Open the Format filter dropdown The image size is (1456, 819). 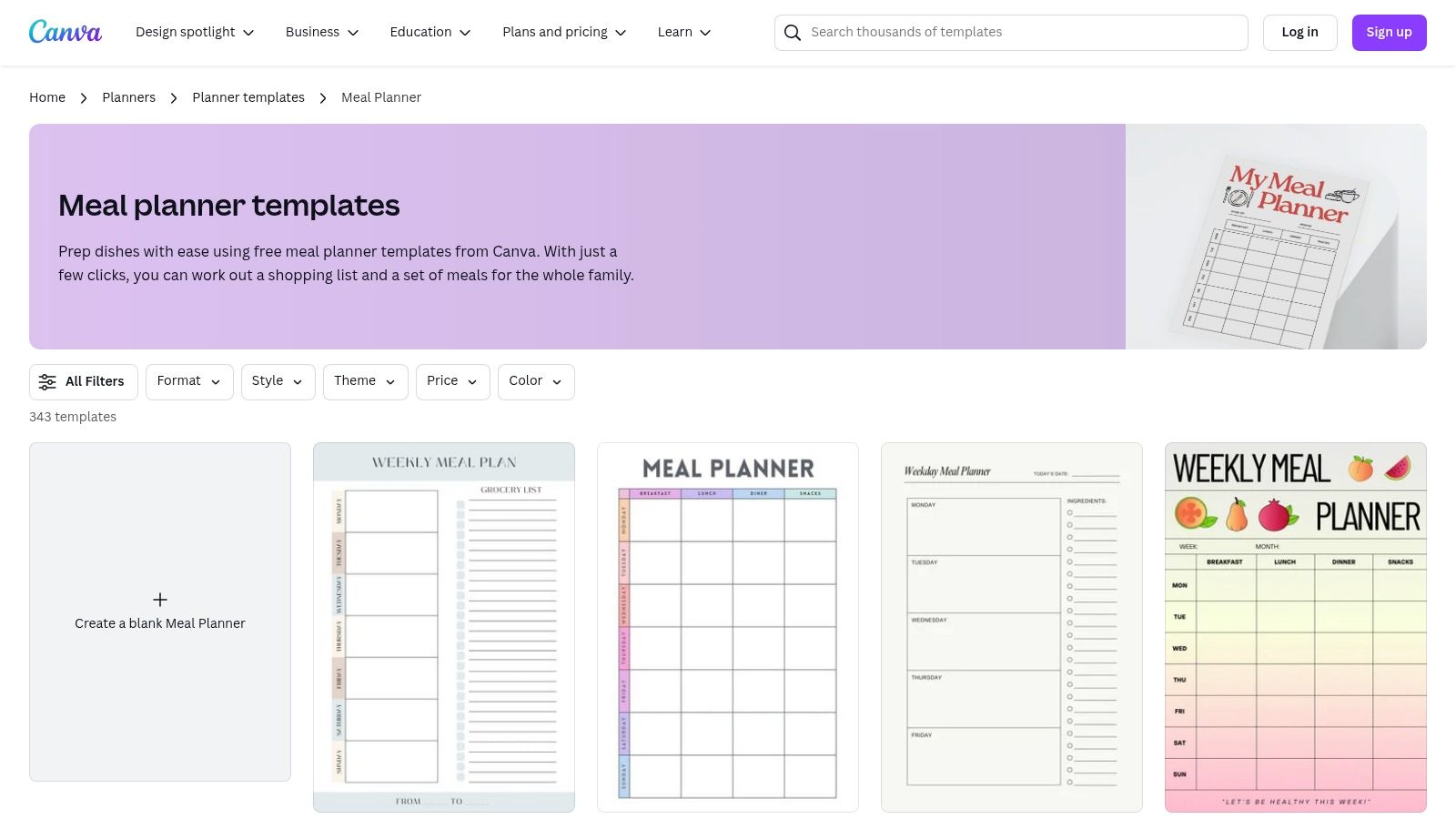pos(188,381)
